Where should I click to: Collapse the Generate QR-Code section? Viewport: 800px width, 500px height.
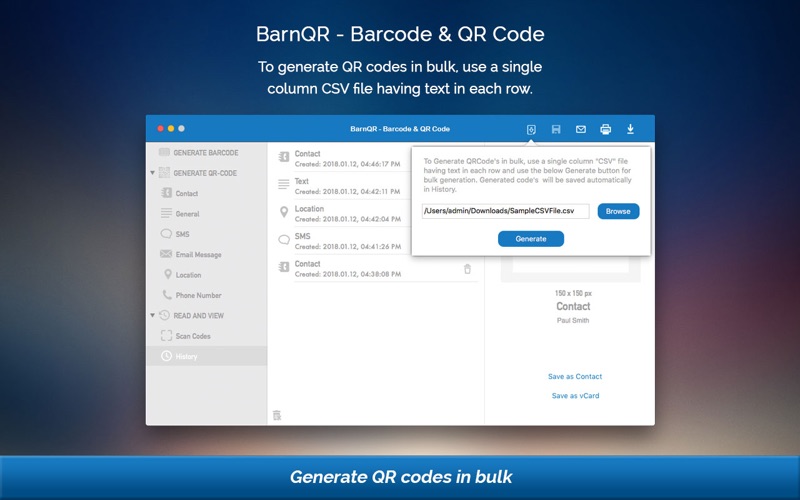[x=152, y=173]
